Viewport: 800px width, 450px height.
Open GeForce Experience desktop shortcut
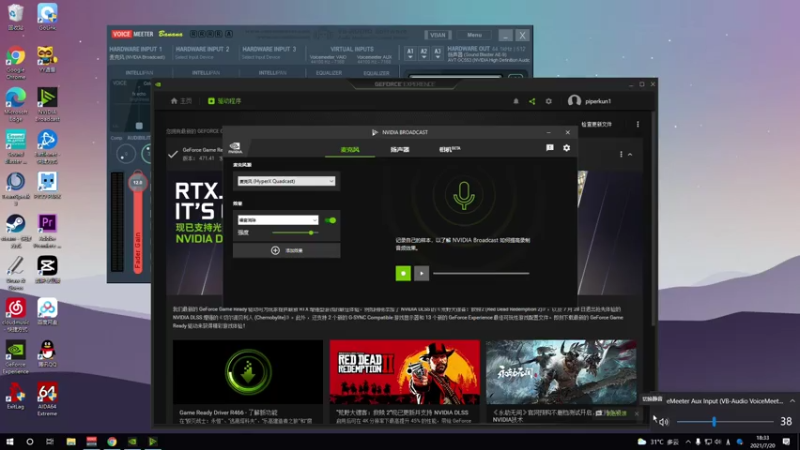tap(16, 357)
